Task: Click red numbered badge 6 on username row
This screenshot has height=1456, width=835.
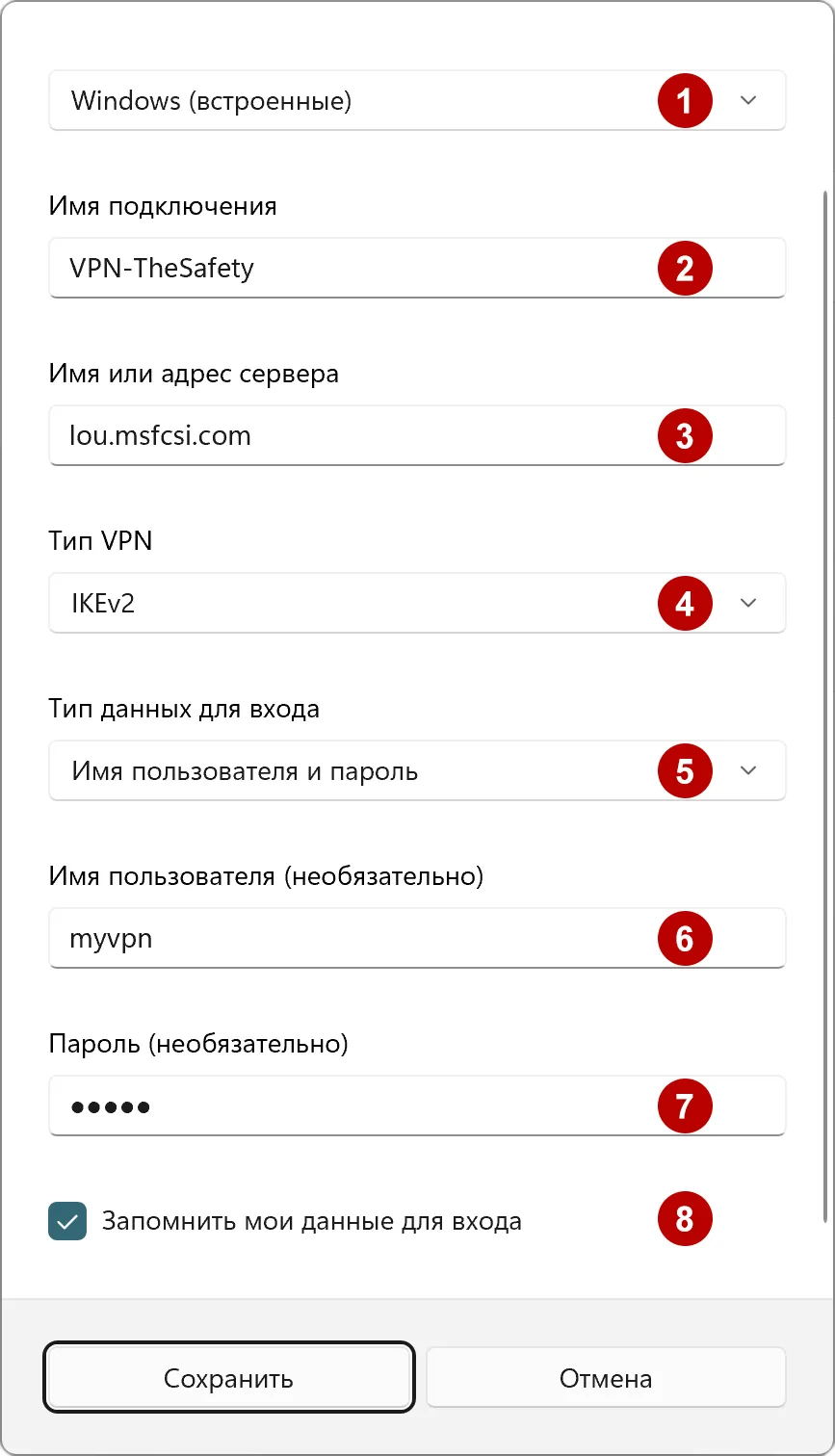Action: point(685,938)
